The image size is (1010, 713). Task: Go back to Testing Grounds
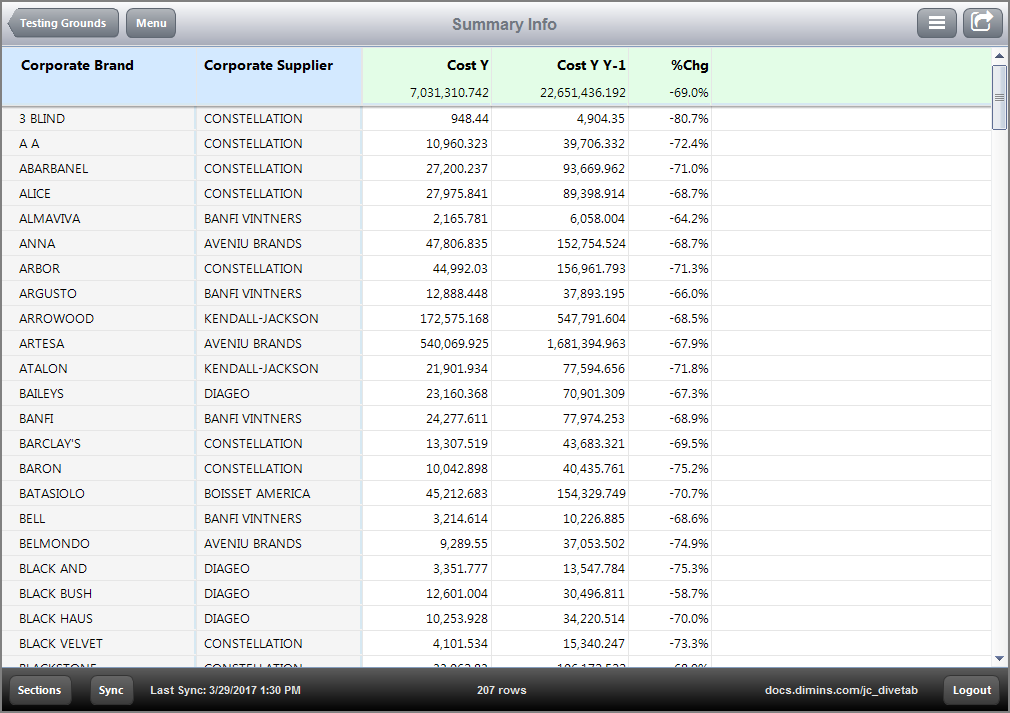click(x=62, y=22)
